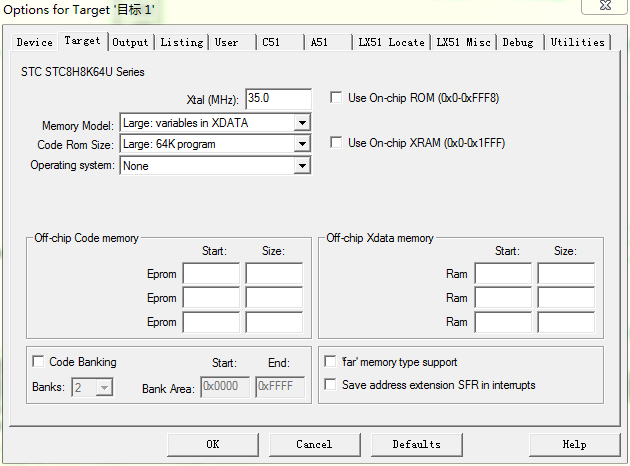
Task: Close the Options for Target dialog
Action: [x=605, y=6]
